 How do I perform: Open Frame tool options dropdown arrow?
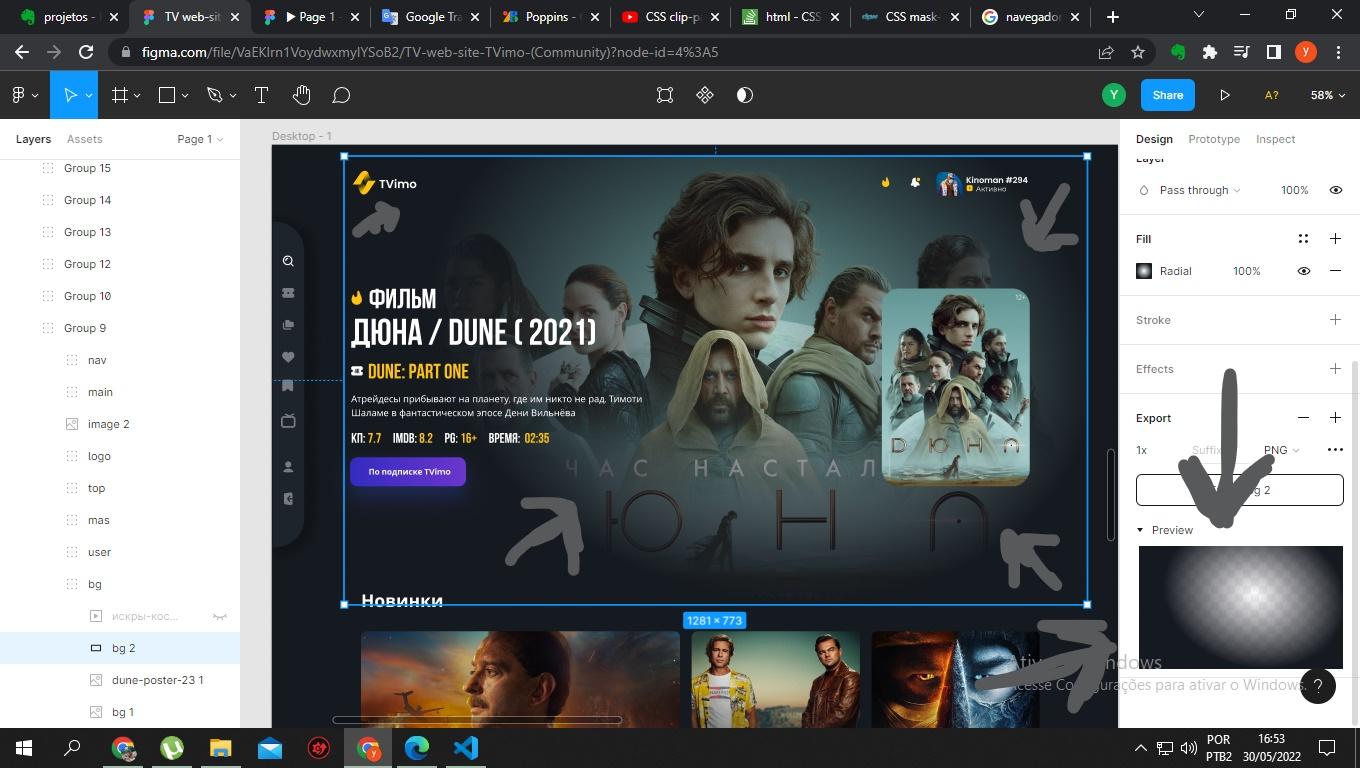[137, 96]
